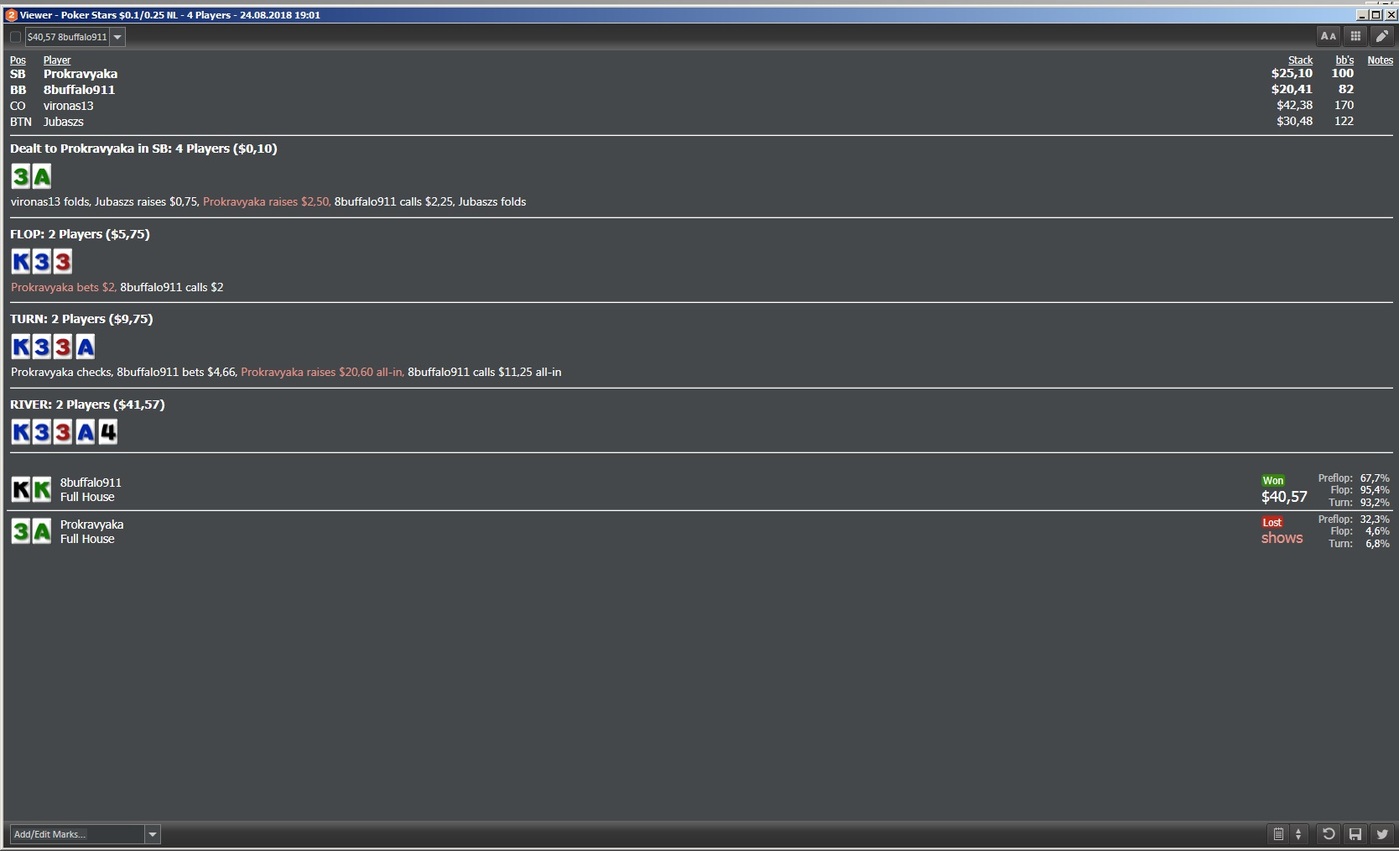Click the $30,48 stack value
The width and height of the screenshot is (1399, 851).
tap(1295, 122)
